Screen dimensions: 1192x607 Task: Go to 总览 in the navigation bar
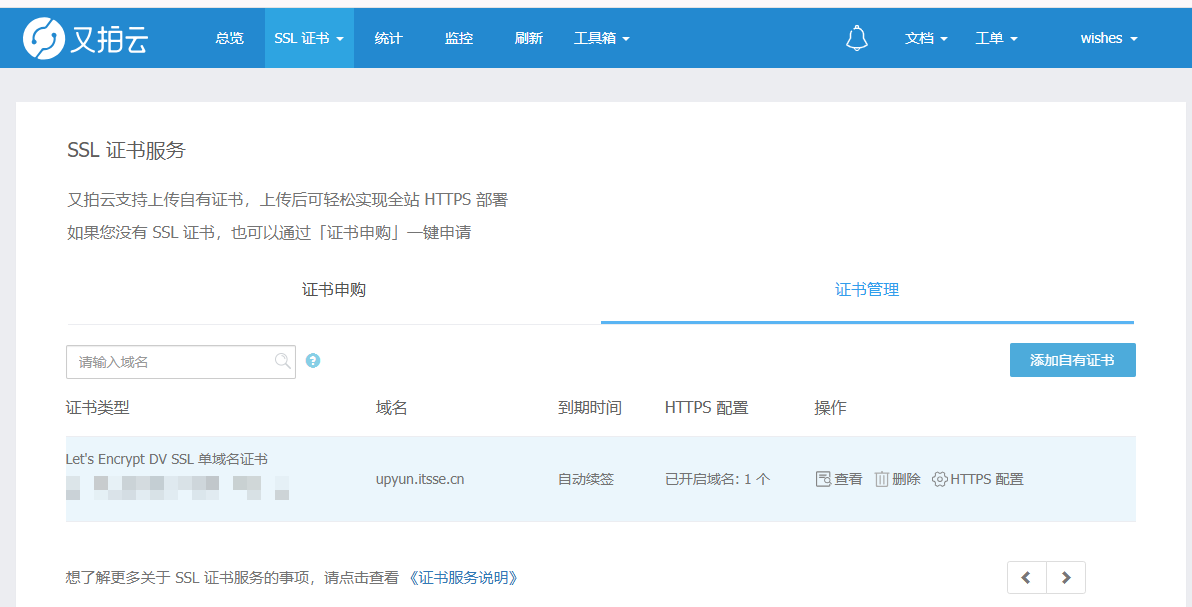[x=230, y=38]
